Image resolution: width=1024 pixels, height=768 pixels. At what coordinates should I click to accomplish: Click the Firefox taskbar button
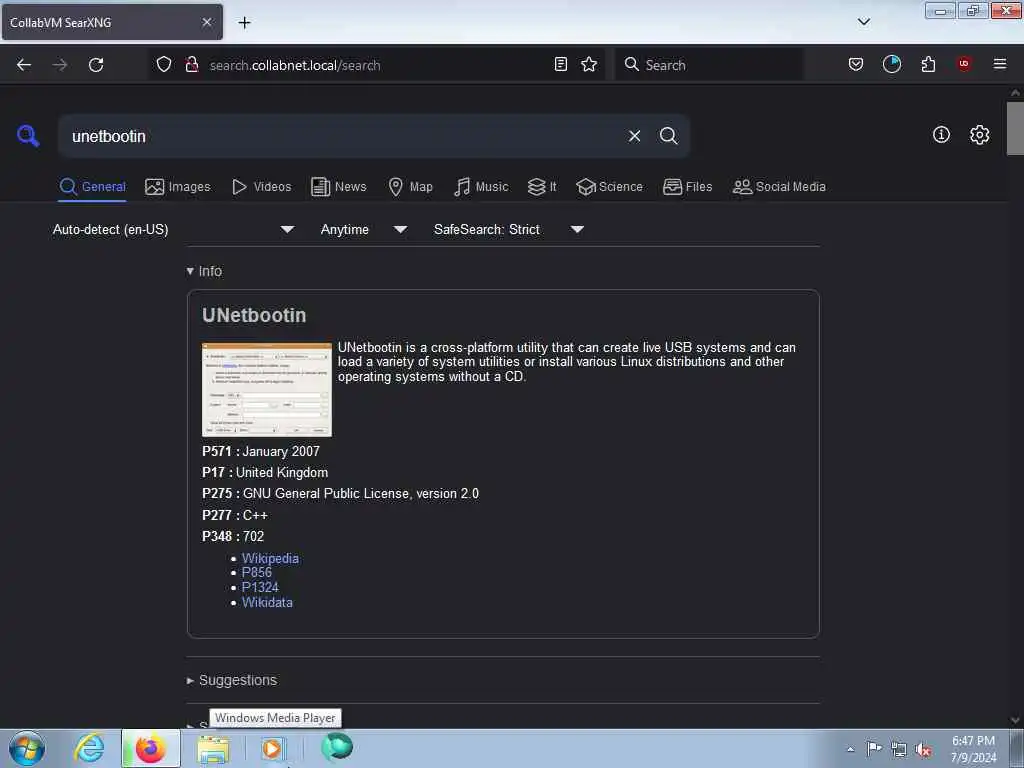tap(150, 748)
